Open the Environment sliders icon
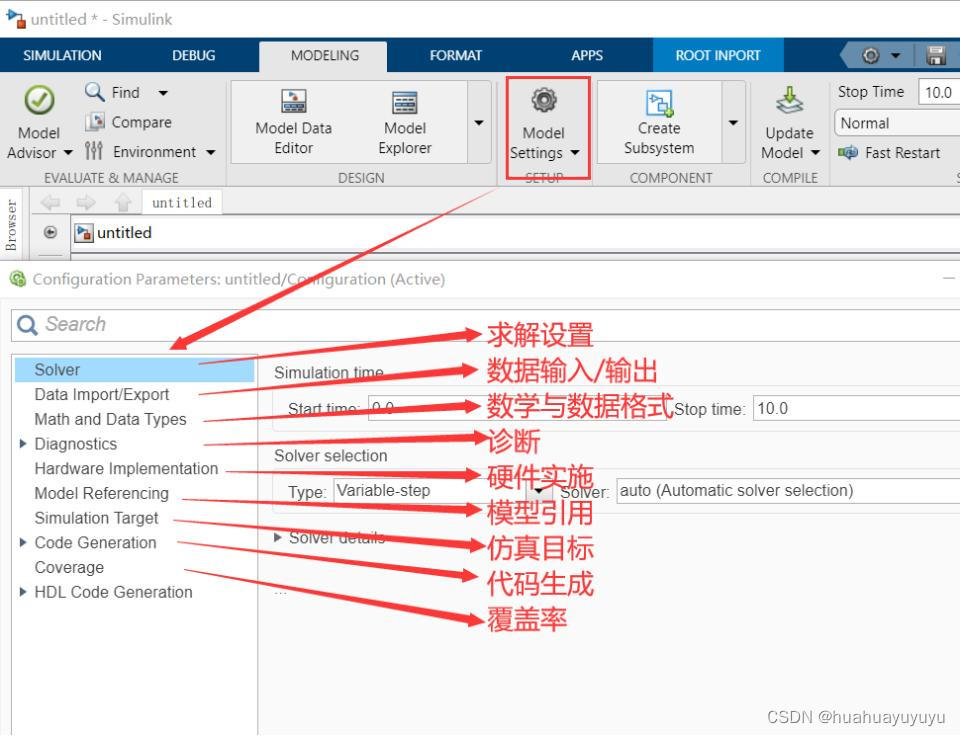 click(94, 151)
